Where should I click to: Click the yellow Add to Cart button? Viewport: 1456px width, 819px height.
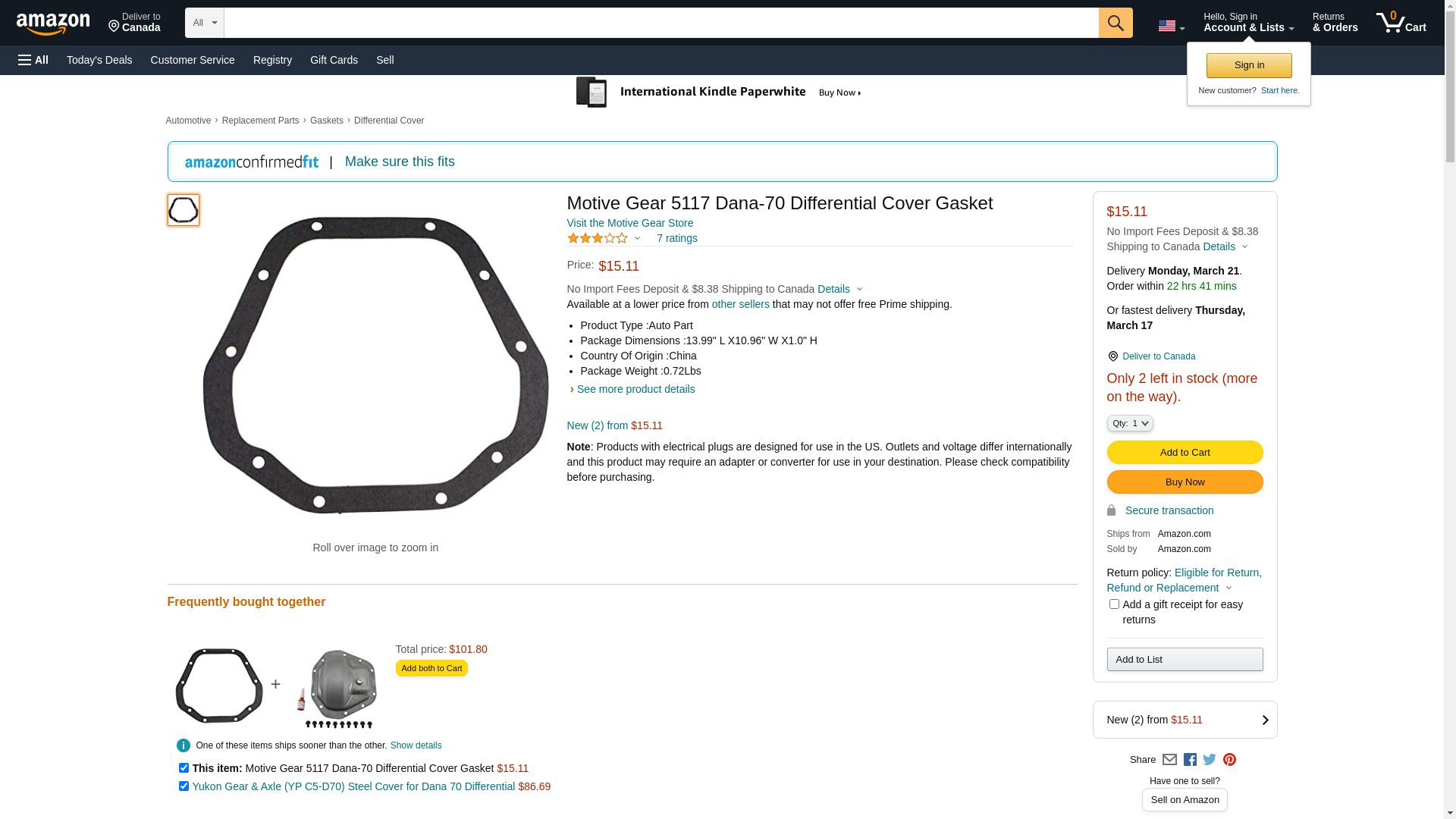coord(1185,453)
